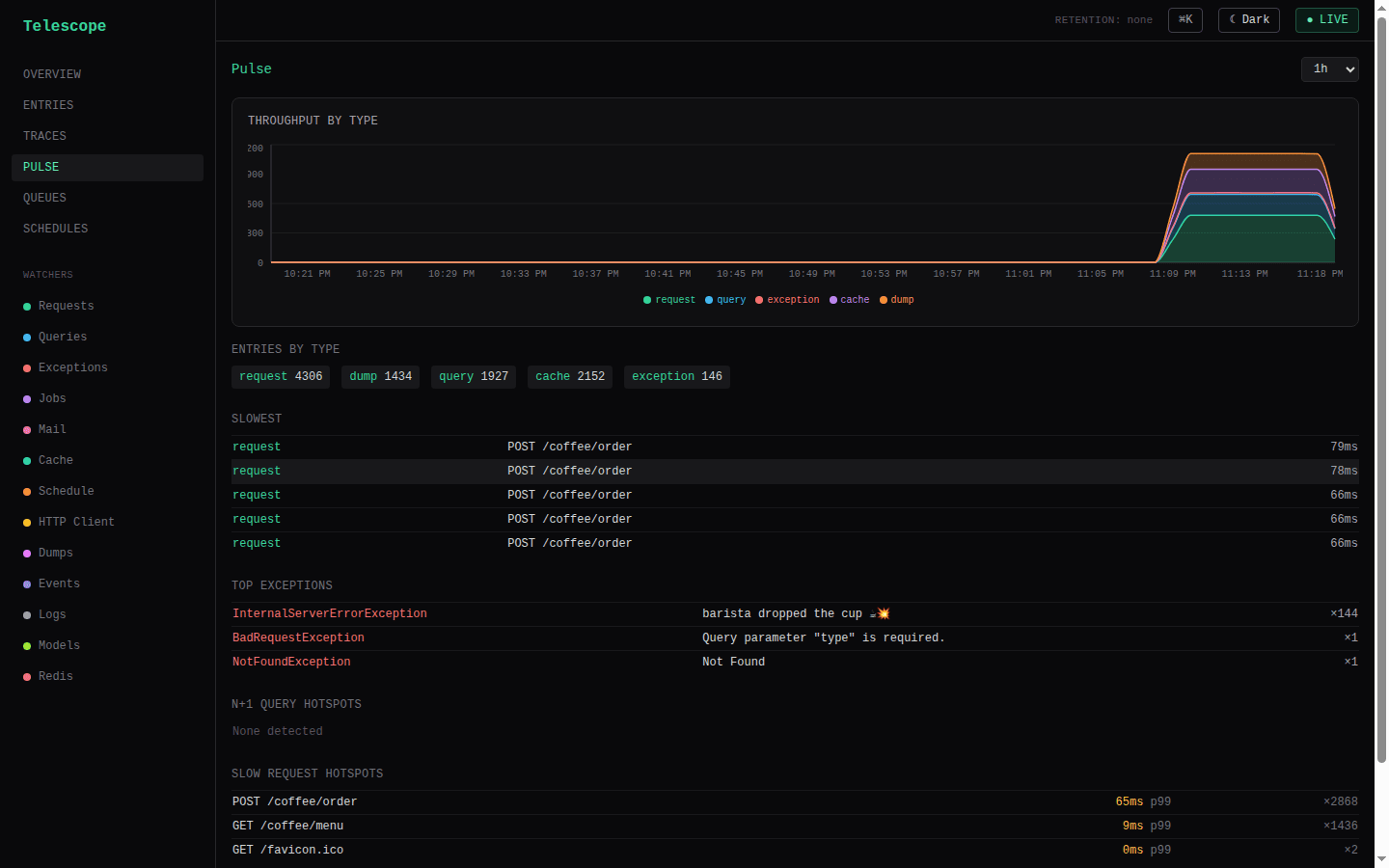Open the BadRequestException row
1389x868 pixels.
tap(795, 638)
